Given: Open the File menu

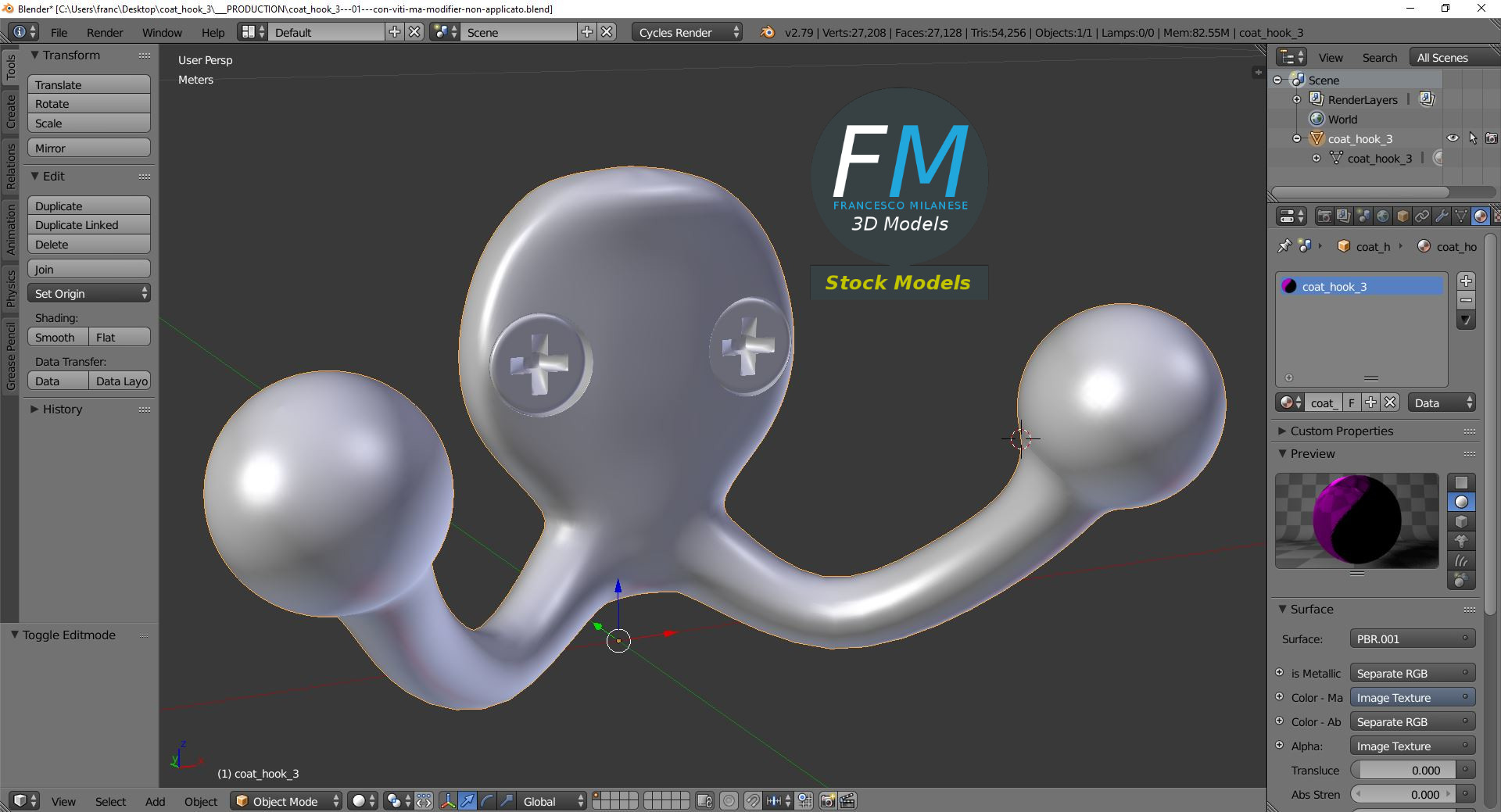Looking at the screenshot, I should 59,32.
